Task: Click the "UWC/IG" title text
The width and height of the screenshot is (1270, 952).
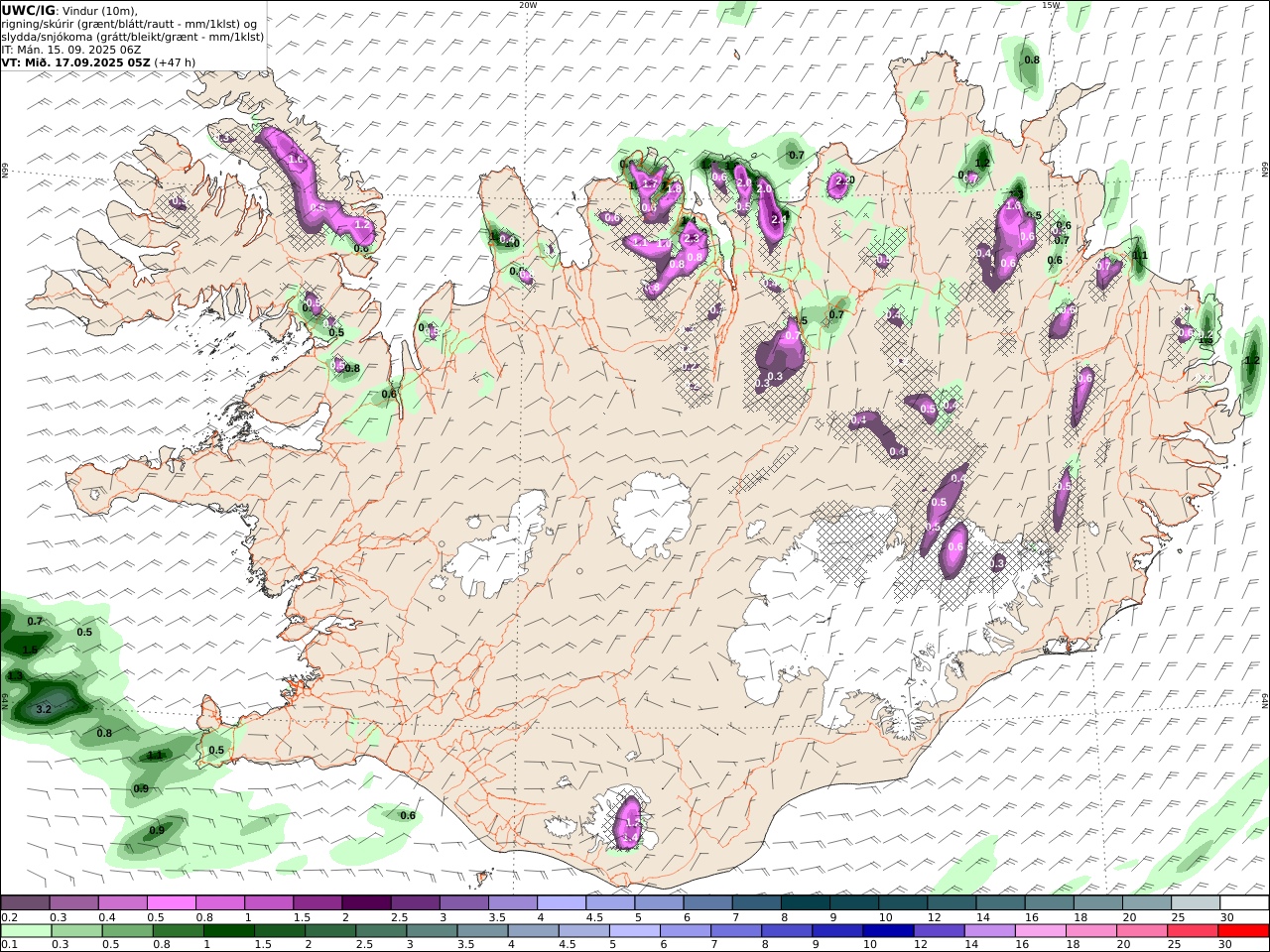Action: 29,10
